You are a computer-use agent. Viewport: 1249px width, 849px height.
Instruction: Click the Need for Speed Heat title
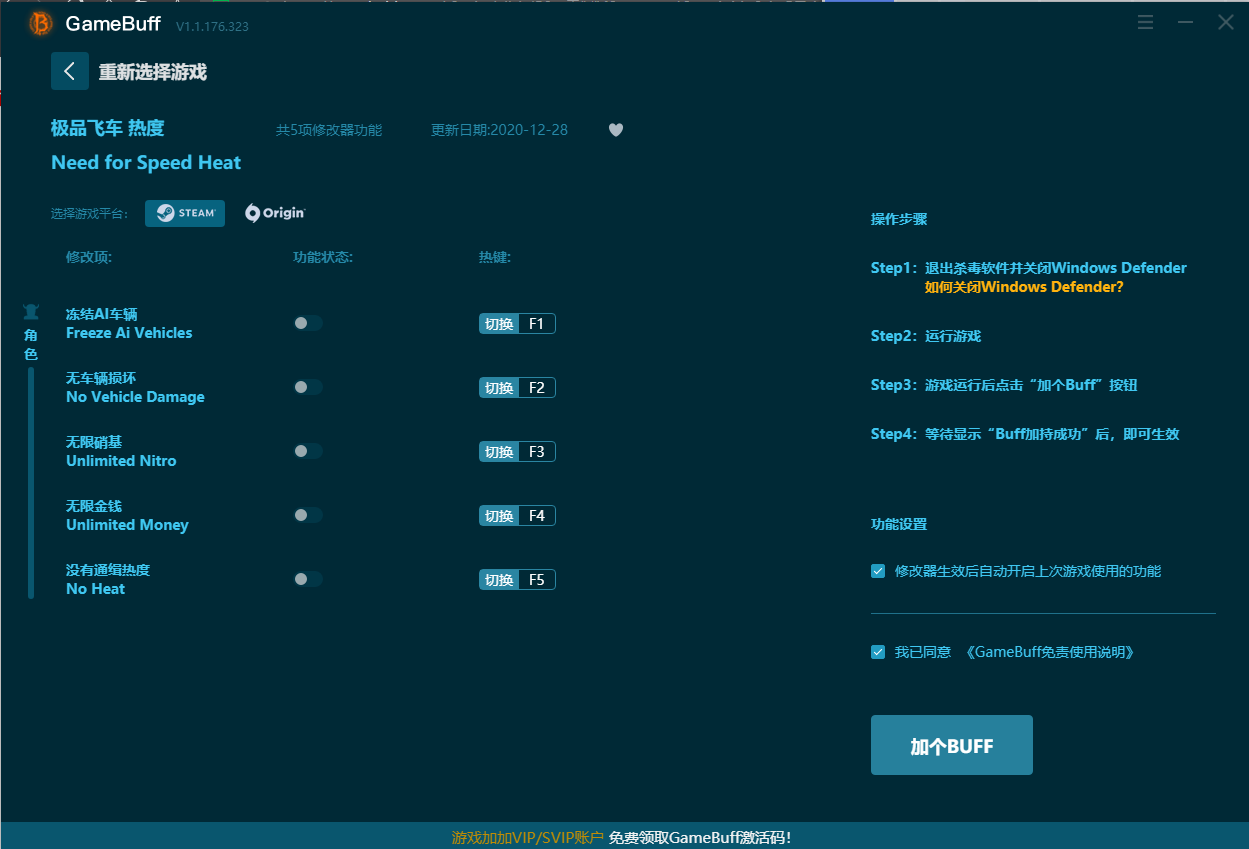146,163
